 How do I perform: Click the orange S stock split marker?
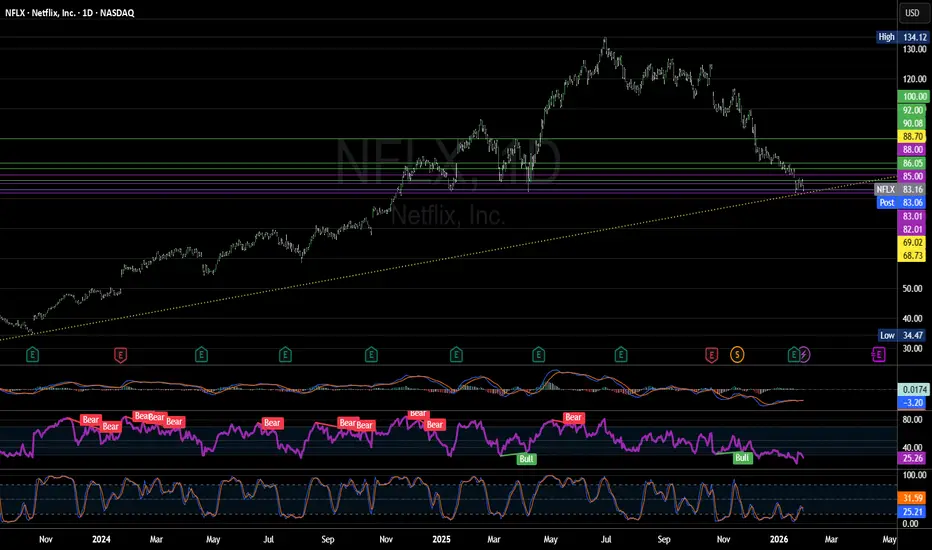tap(737, 355)
